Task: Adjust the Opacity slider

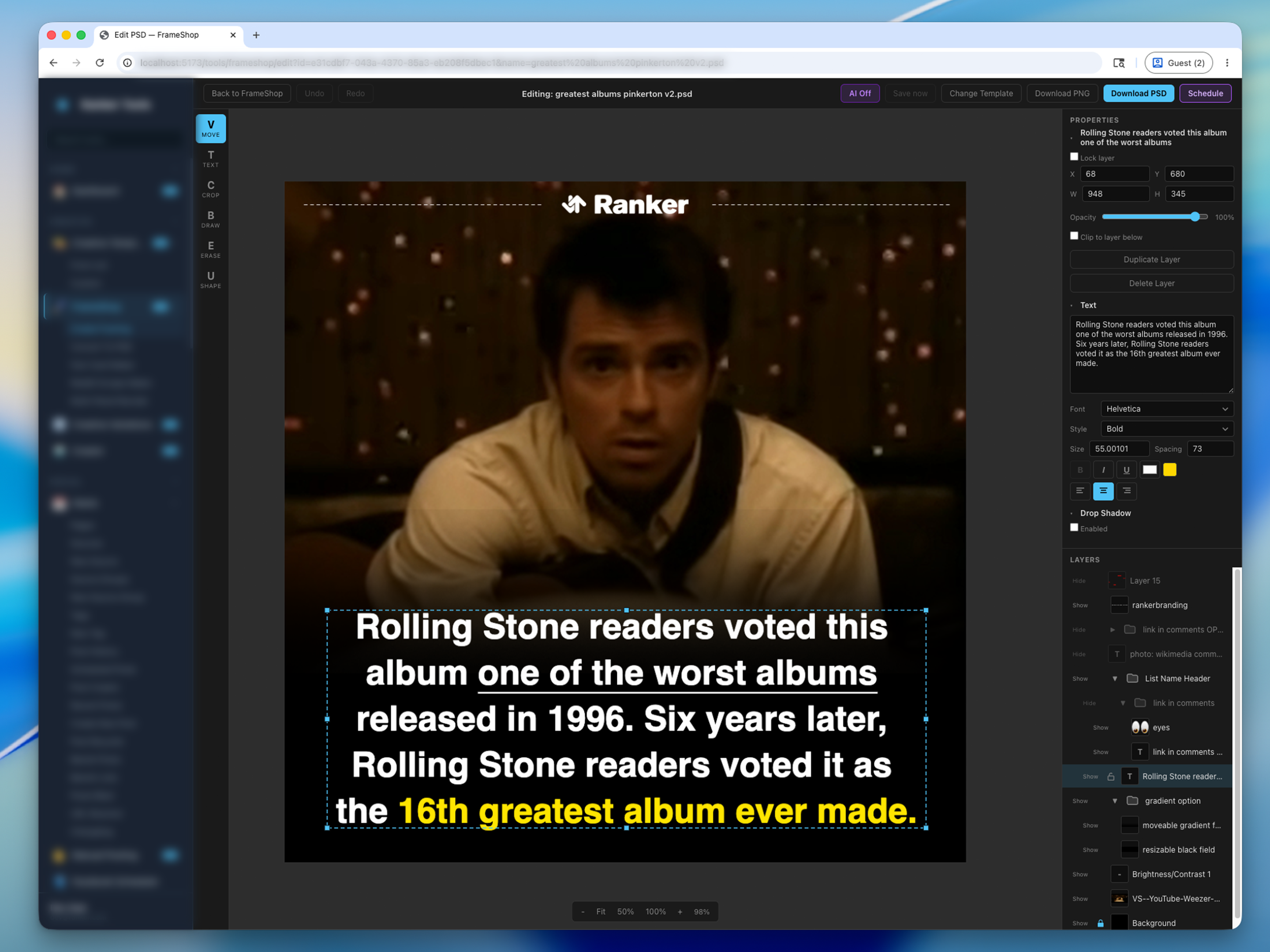Action: pyautogui.click(x=1154, y=217)
